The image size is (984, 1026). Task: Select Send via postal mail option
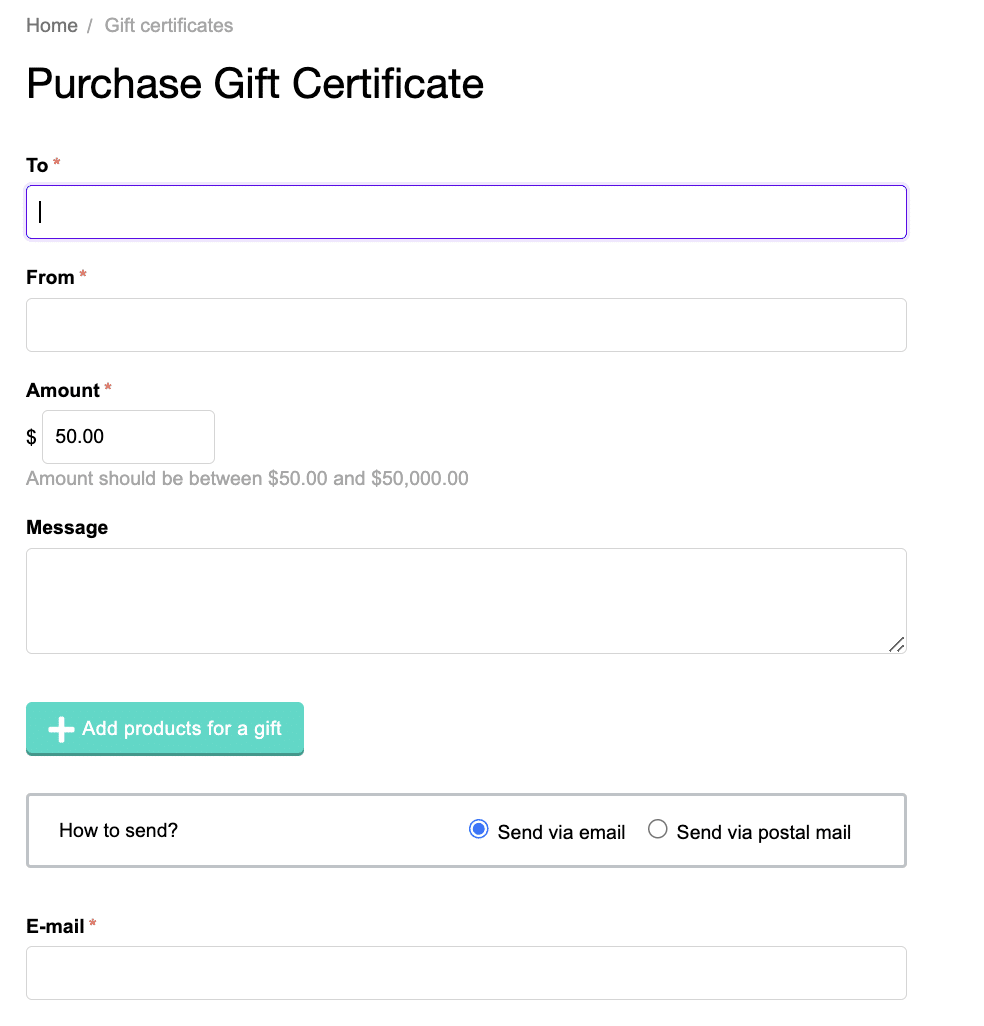click(x=657, y=829)
